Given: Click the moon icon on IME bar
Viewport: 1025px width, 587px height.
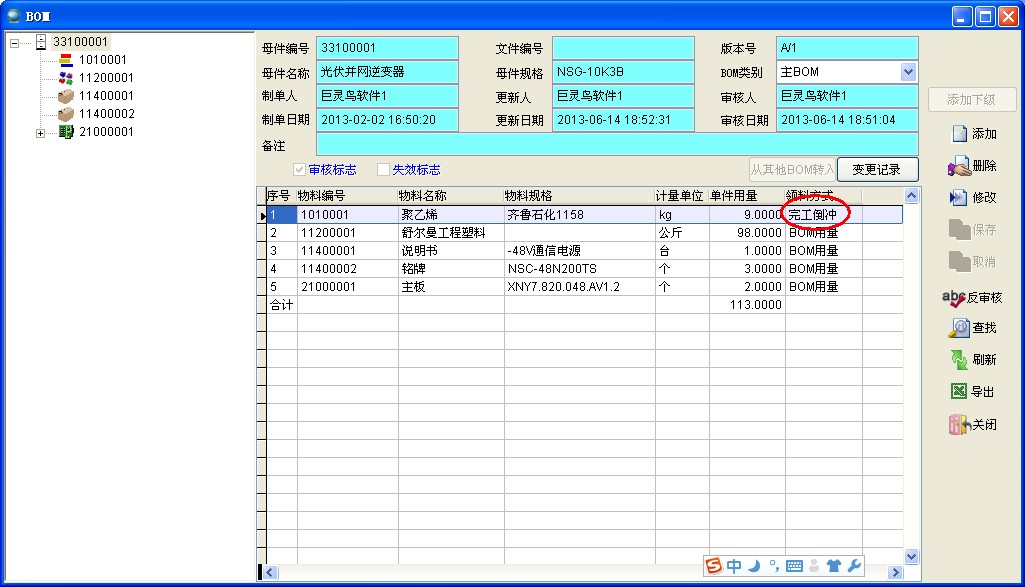Looking at the screenshot, I should (x=754, y=566).
